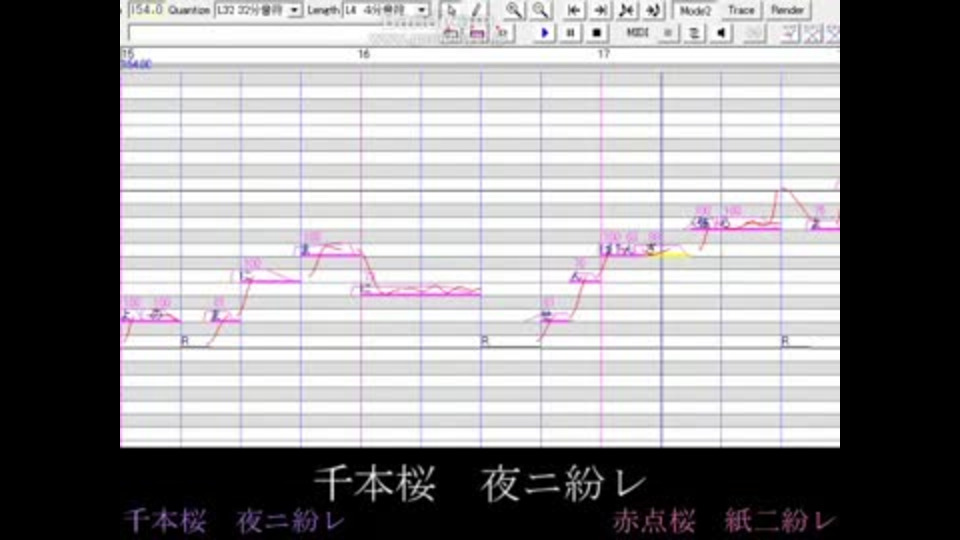Click the third icon right of the lyric field
This screenshot has width=960, height=540.
pos(503,33)
